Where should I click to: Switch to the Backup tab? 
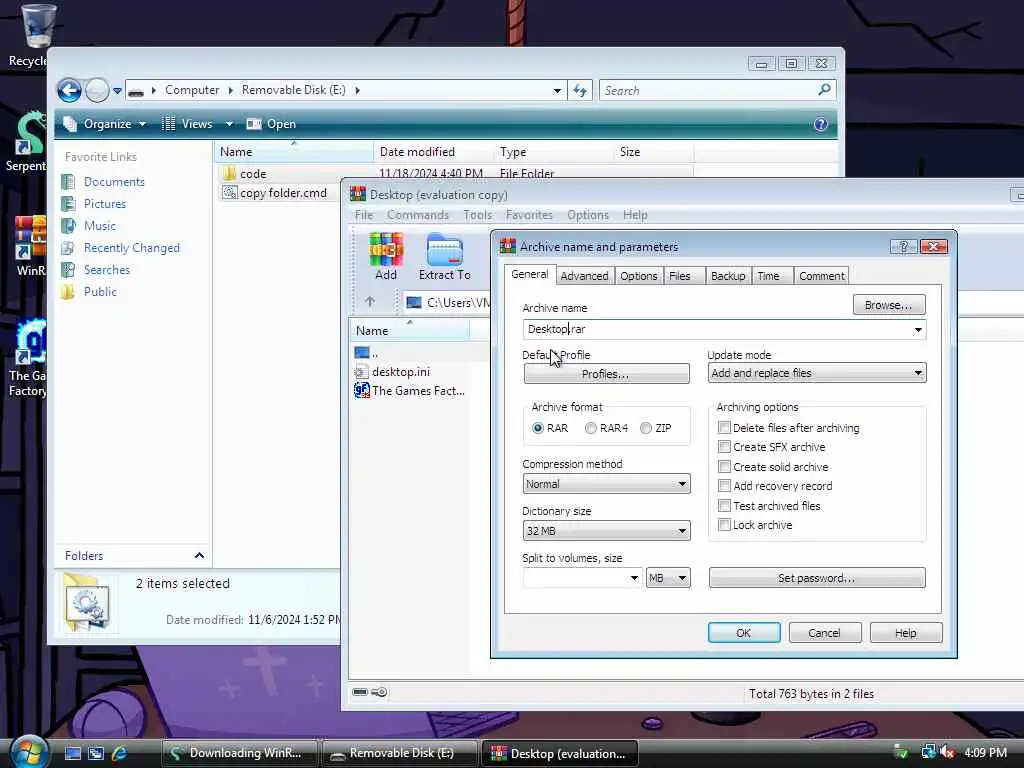click(728, 276)
